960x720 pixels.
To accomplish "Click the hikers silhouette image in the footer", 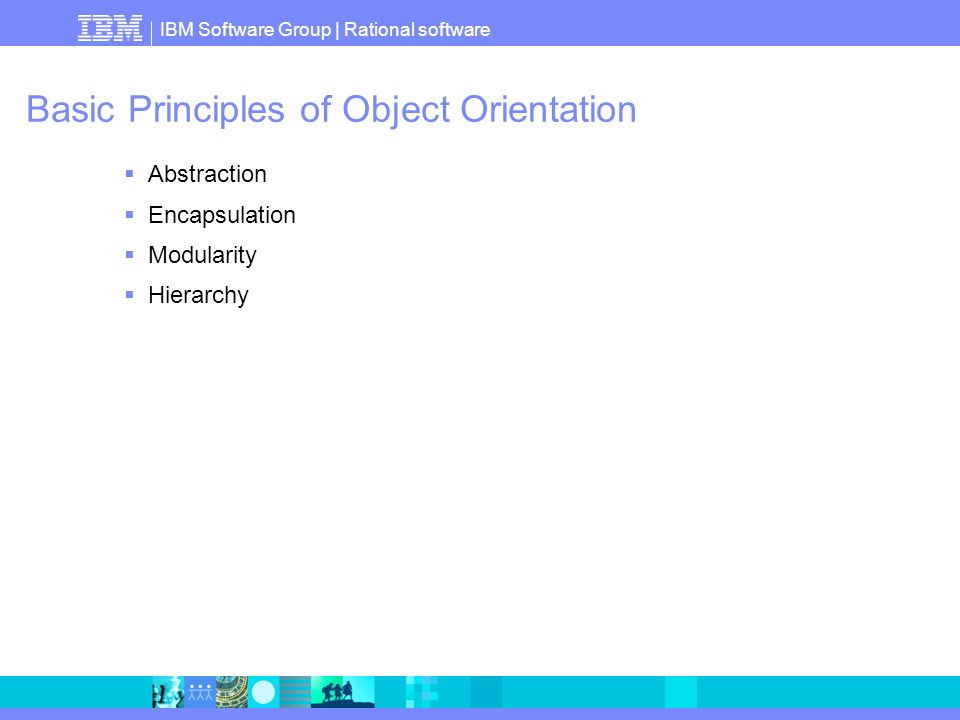I will (342, 692).
